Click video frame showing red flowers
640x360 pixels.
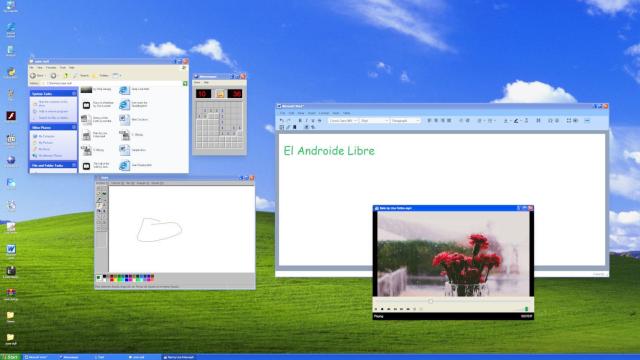(453, 254)
